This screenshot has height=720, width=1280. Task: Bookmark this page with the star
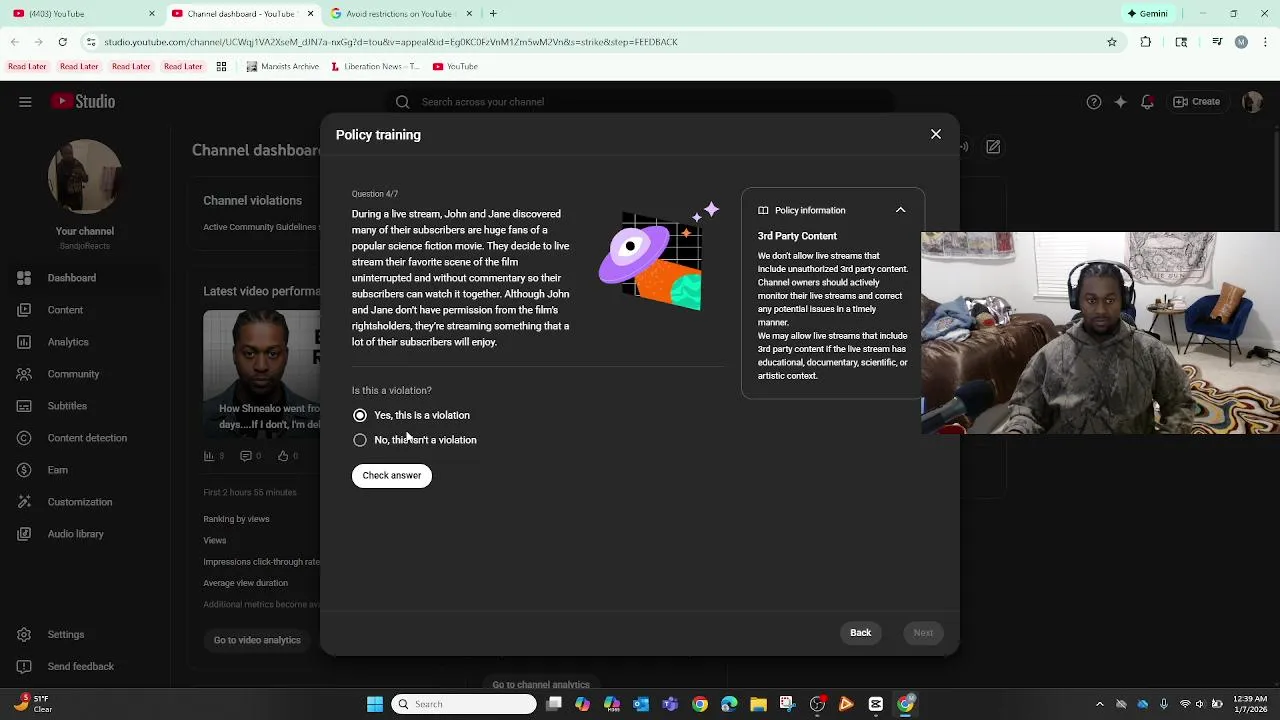pos(1112,42)
